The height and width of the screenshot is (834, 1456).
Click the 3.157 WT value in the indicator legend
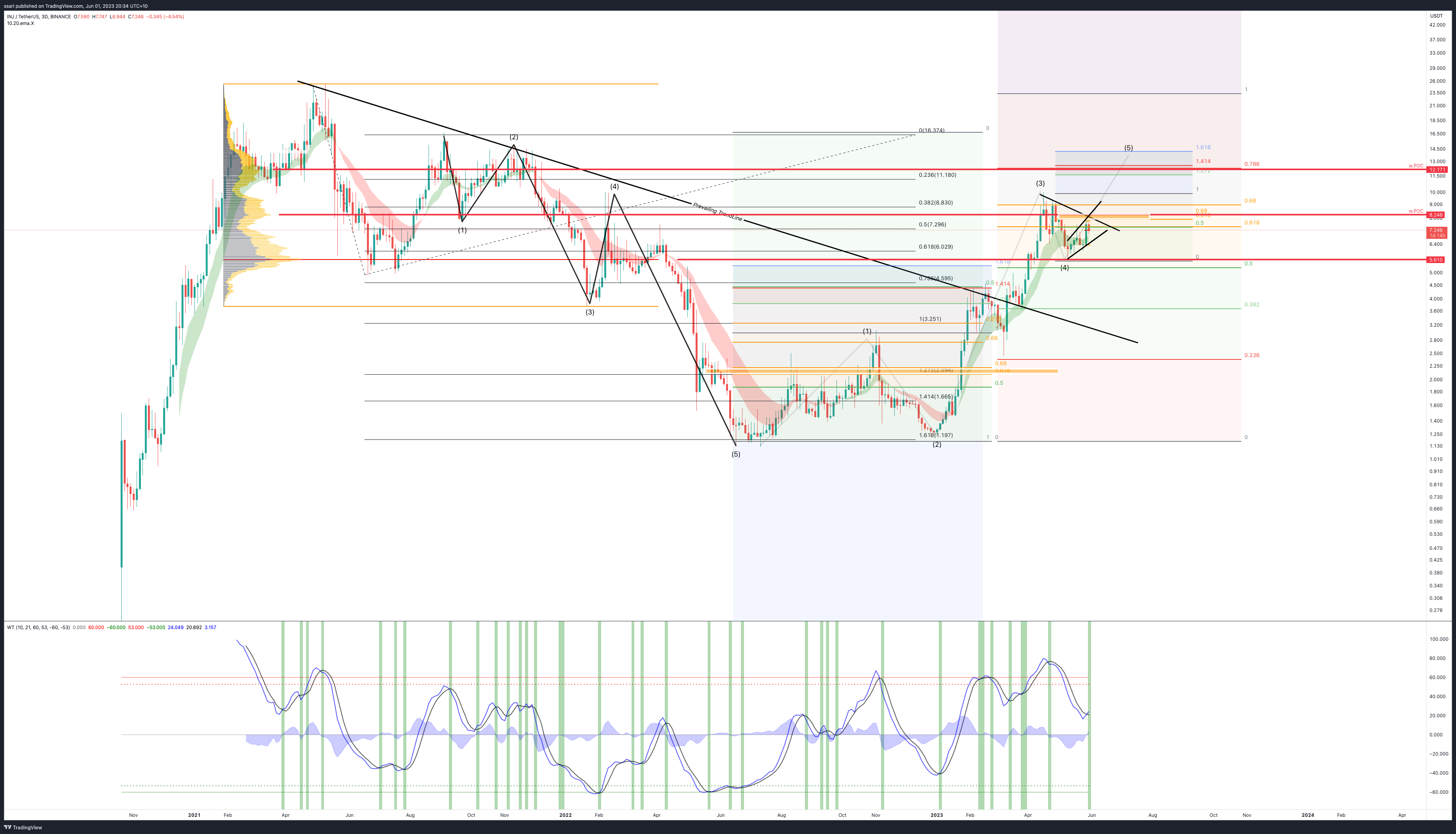[210, 627]
